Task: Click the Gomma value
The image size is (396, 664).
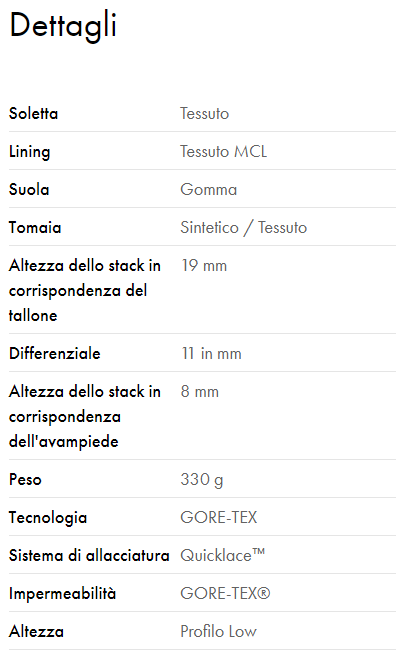Action: point(208,189)
